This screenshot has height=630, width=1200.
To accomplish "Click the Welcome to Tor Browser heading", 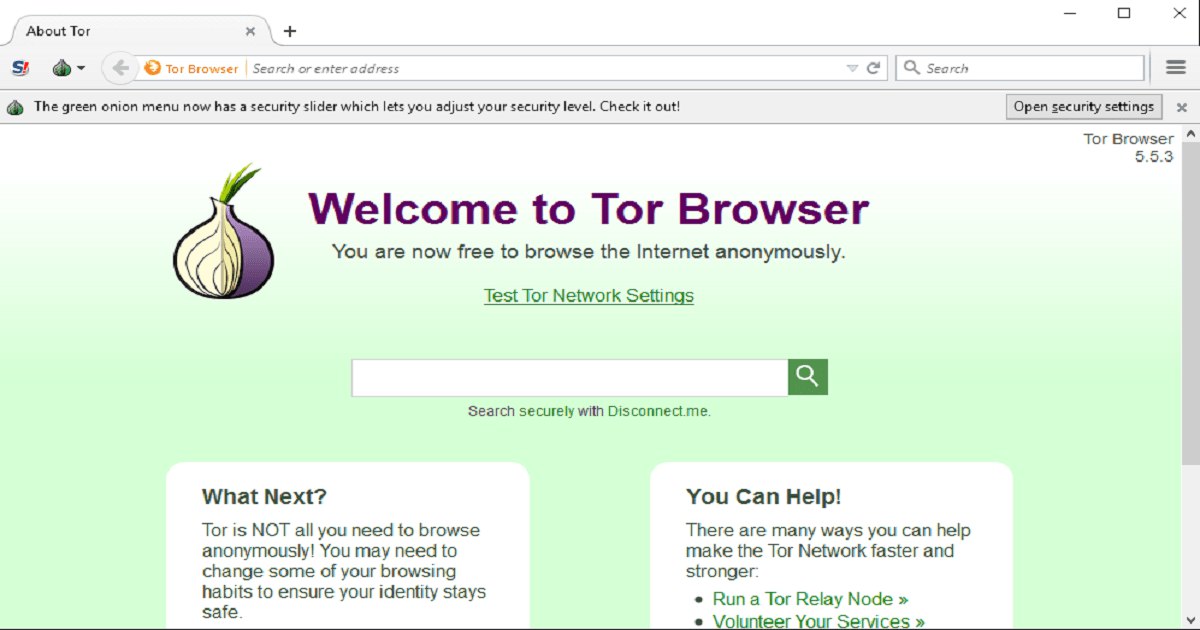I will point(589,209).
